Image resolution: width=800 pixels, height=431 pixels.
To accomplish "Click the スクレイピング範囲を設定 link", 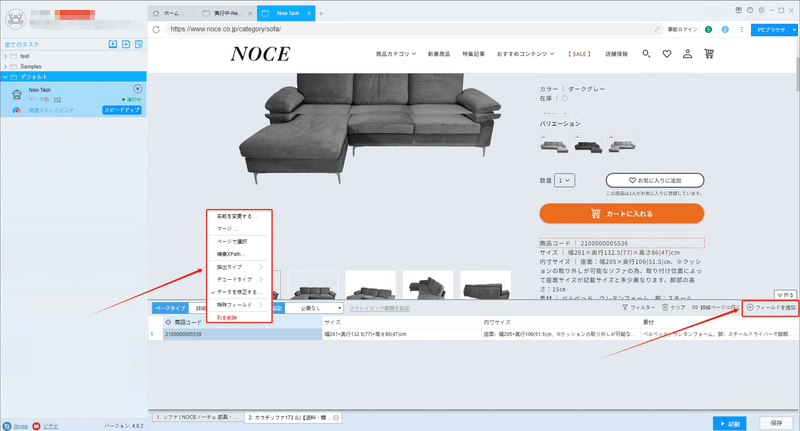I will [380, 309].
